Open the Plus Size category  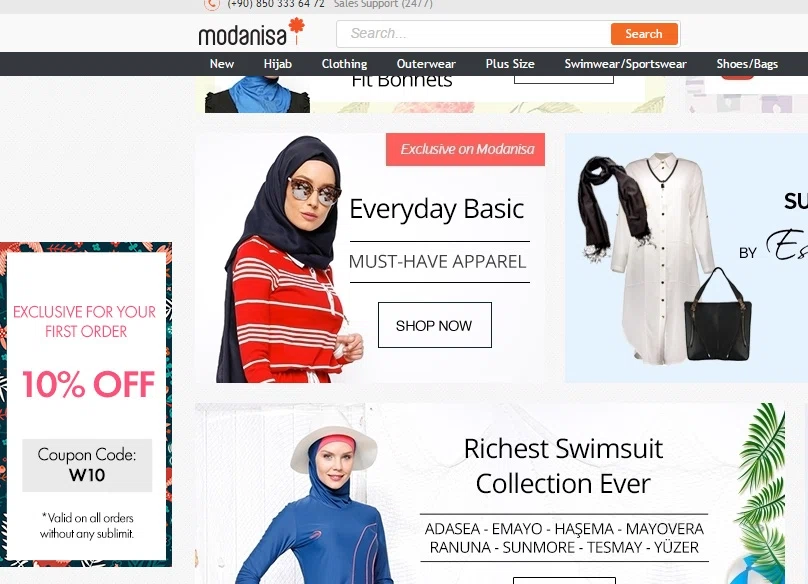(x=510, y=64)
